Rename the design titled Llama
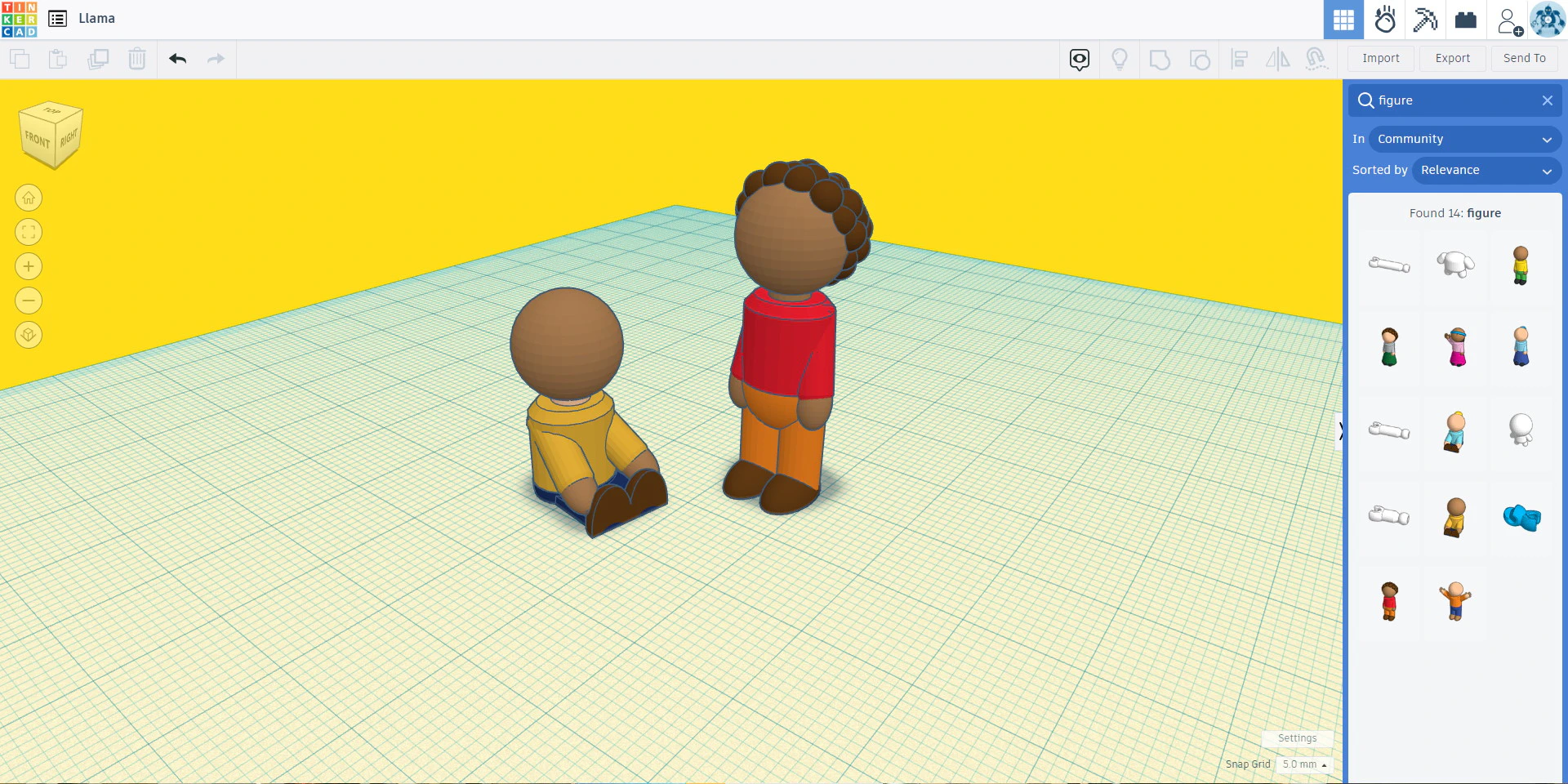Screen dimensions: 1568x784 coord(96,18)
